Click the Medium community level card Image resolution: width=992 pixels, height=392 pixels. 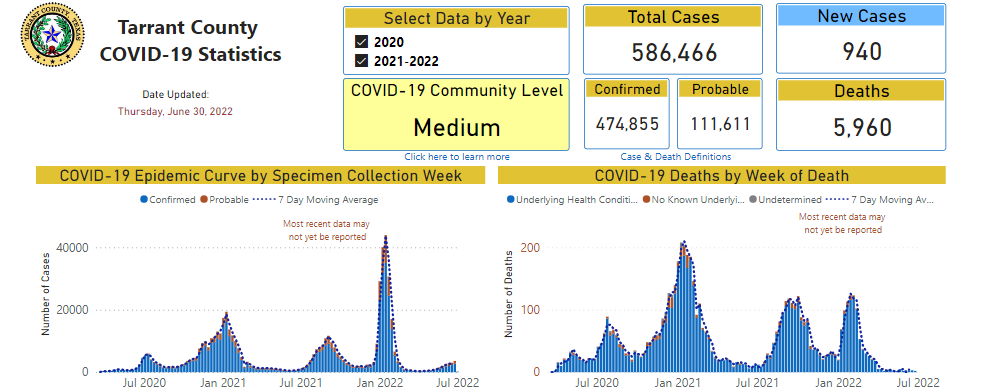pos(457,114)
